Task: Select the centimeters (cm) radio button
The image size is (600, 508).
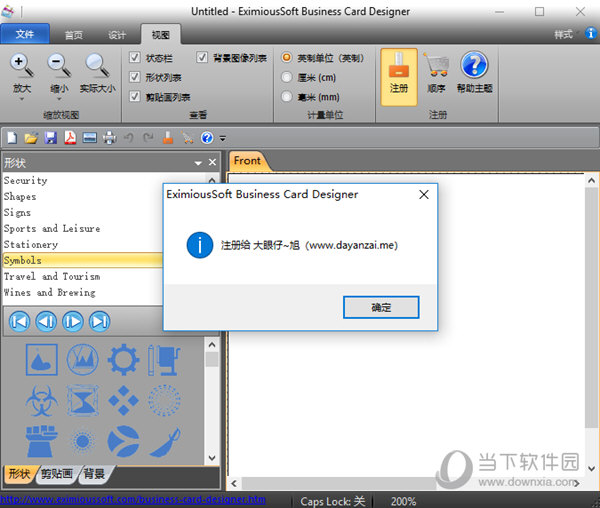Action: pos(286,77)
